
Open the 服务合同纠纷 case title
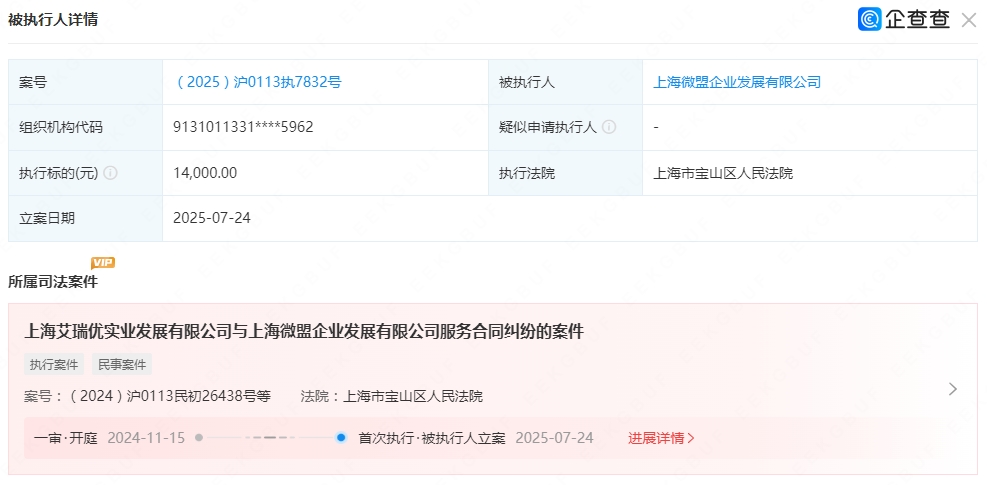[304, 331]
